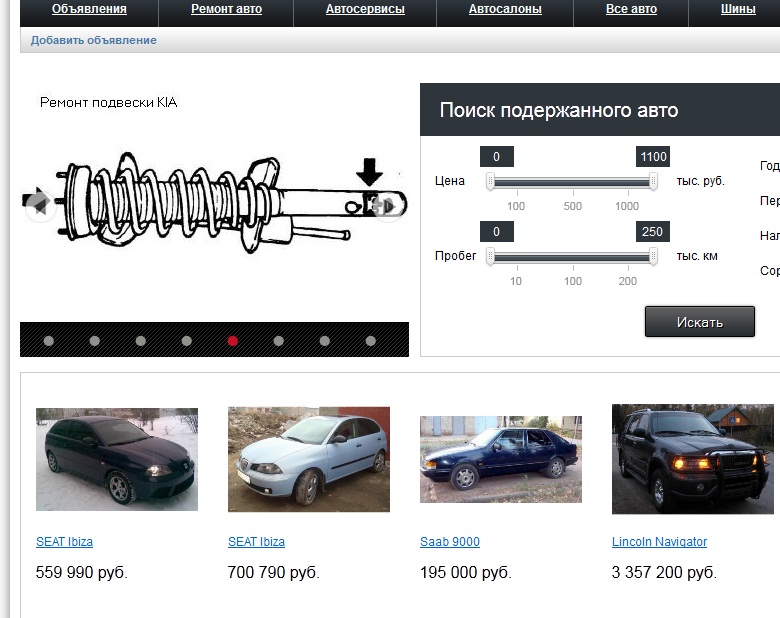Screen dimensions: 780x618
Task: Select the active red carousel dot
Action: click(x=233, y=341)
